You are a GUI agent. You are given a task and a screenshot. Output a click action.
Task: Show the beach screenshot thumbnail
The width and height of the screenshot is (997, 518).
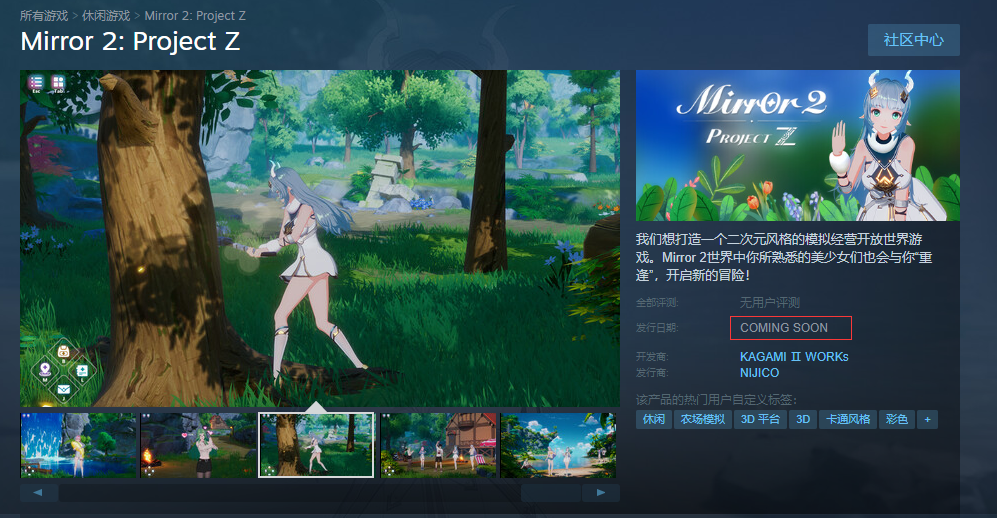coord(558,445)
